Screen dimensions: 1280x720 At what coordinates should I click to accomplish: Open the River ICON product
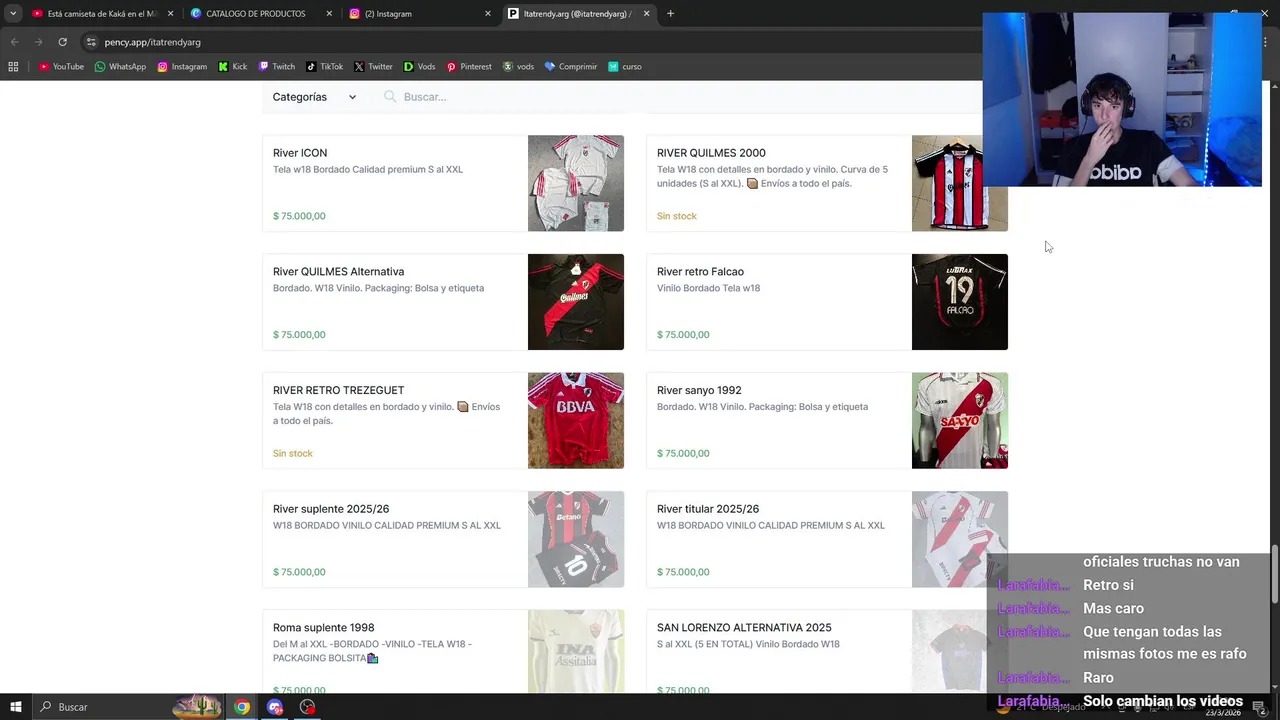pyautogui.click(x=443, y=183)
